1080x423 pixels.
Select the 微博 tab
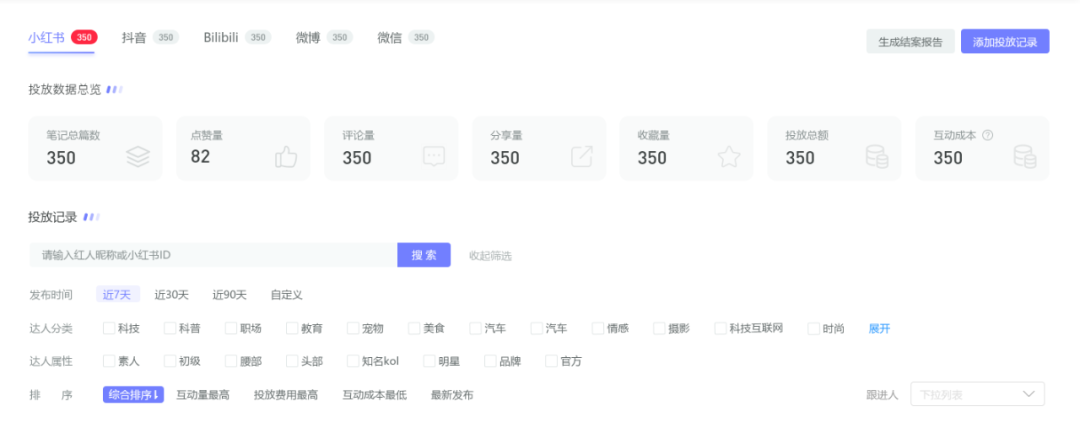(324, 38)
